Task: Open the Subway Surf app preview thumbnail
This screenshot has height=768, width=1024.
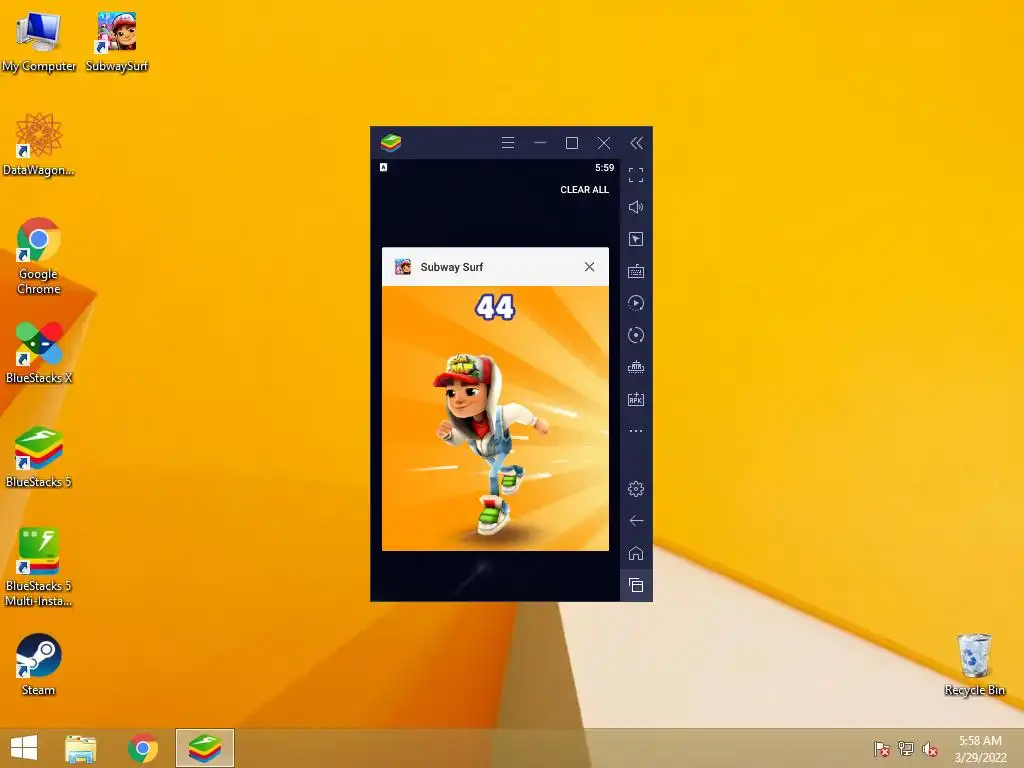Action: click(495, 418)
